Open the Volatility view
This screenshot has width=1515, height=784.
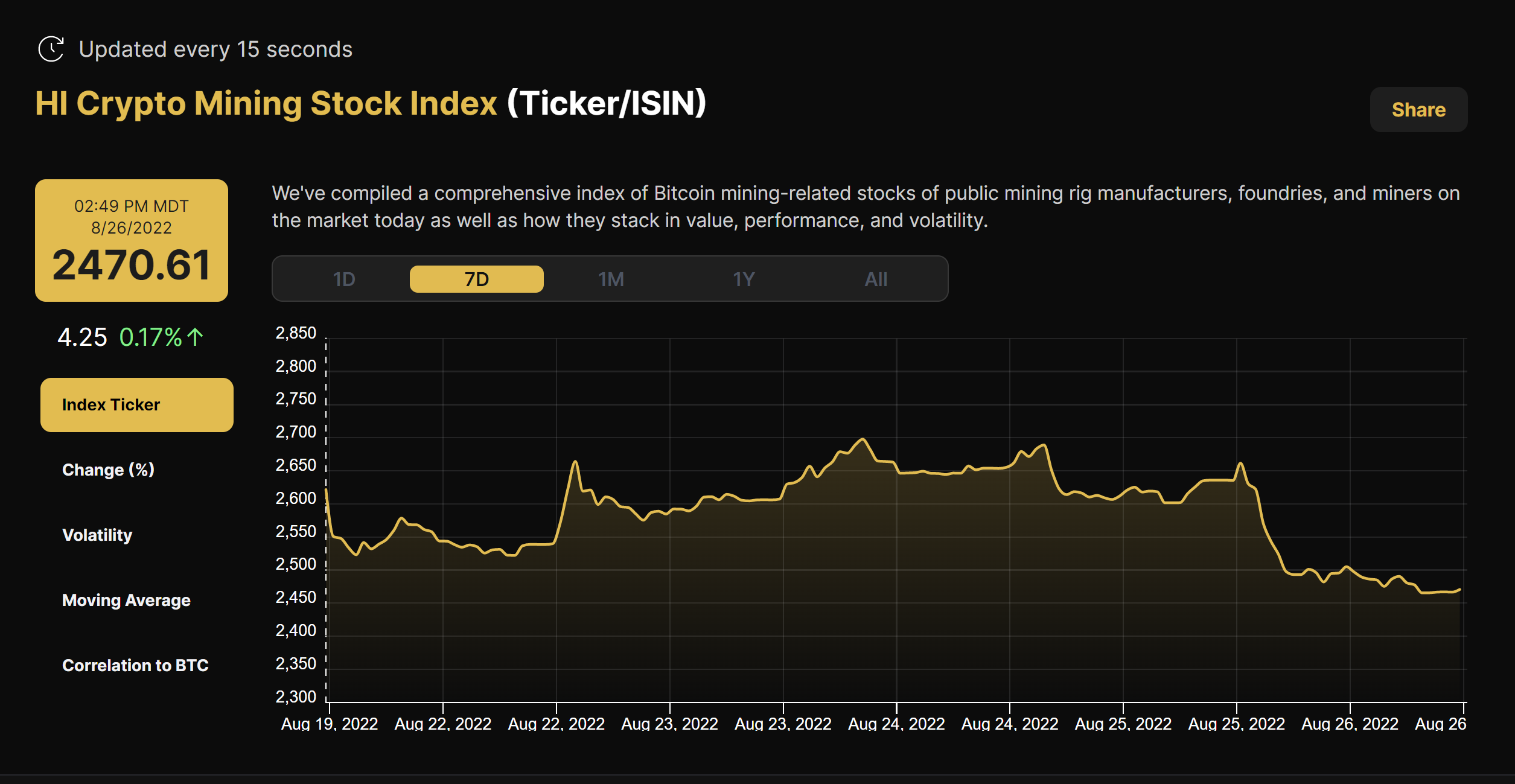[x=97, y=535]
